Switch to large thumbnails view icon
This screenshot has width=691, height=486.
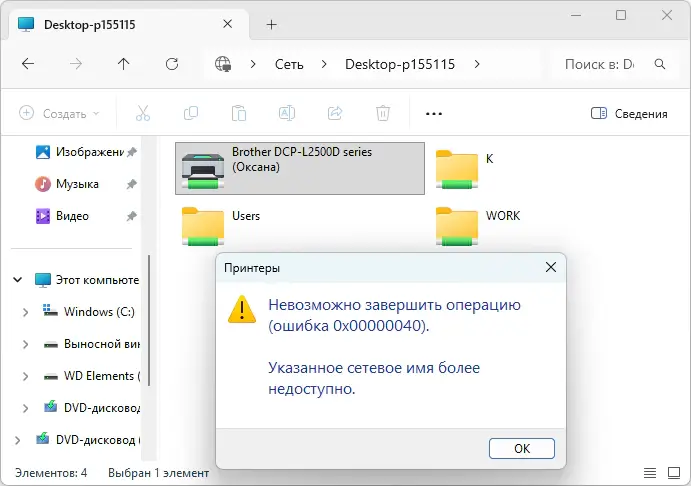[x=674, y=473]
